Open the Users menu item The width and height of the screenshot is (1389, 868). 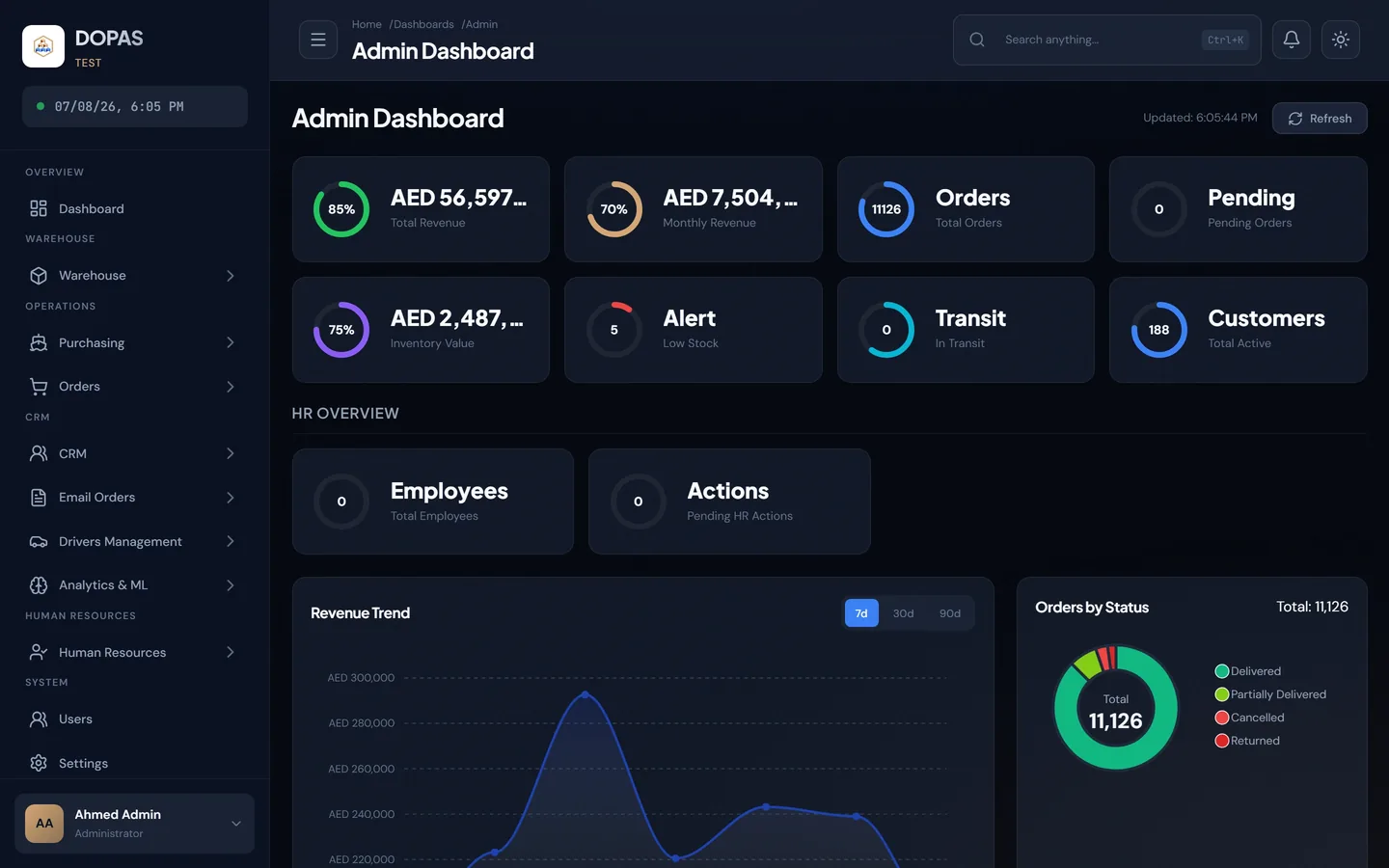(x=135, y=719)
